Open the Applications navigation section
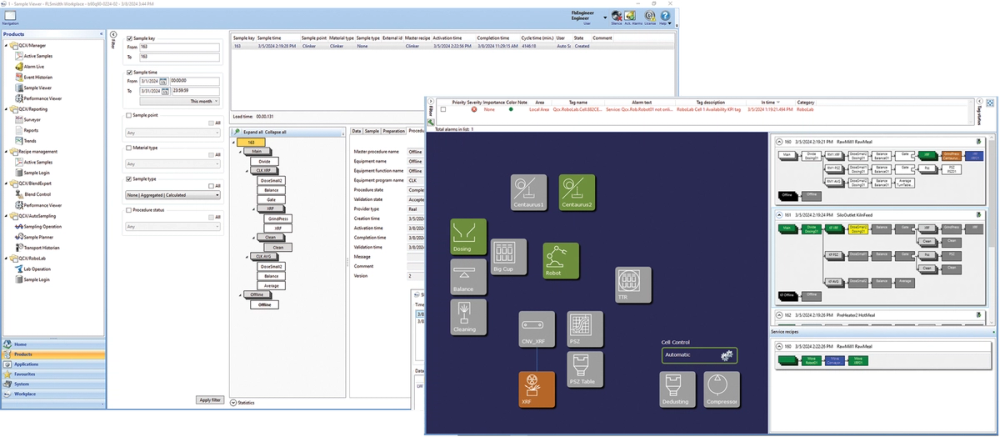Image resolution: width=1000 pixels, height=437 pixels. pyautogui.click(x=54, y=364)
